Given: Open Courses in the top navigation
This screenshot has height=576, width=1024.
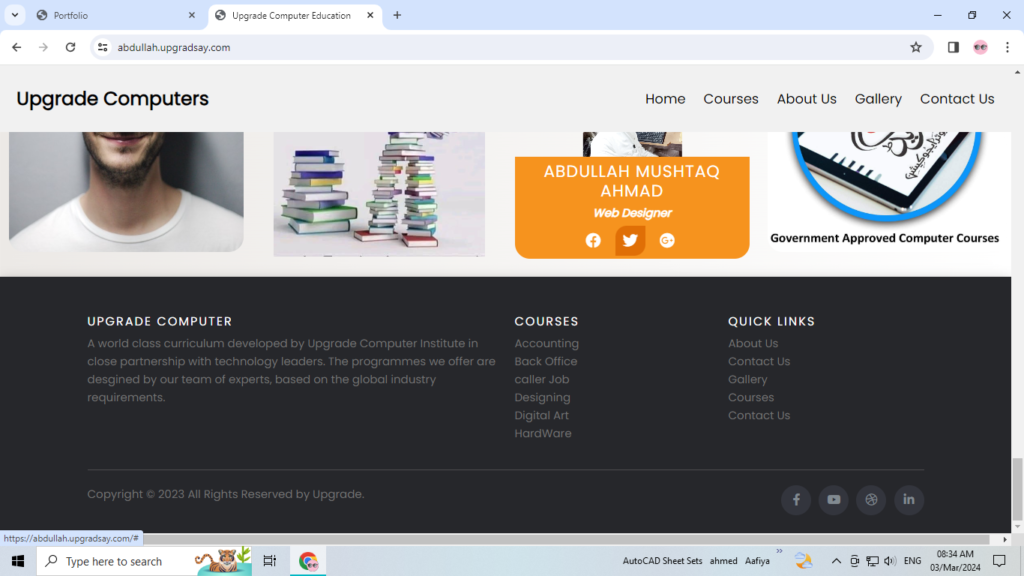Looking at the screenshot, I should [x=730, y=99].
